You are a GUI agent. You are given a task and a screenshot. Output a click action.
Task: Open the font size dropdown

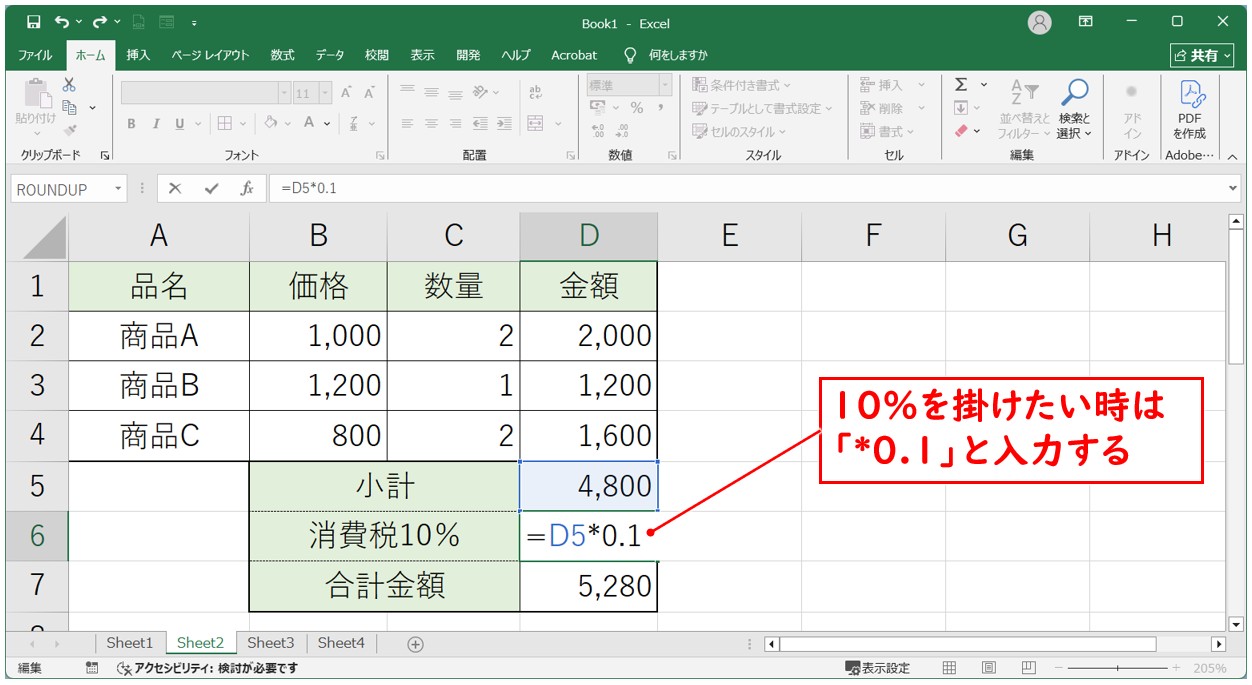coord(325,93)
